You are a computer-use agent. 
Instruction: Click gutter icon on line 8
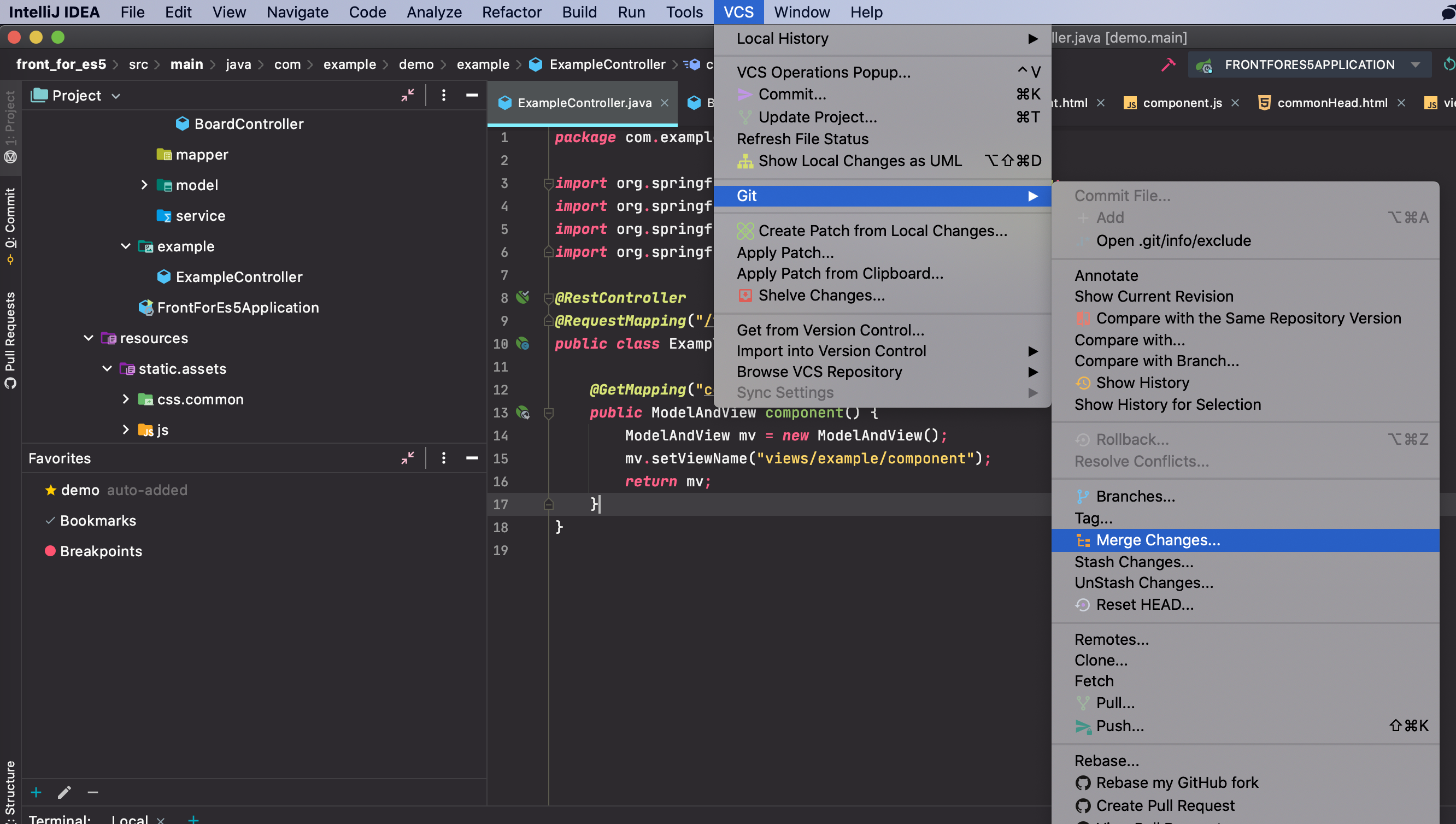[x=523, y=297]
